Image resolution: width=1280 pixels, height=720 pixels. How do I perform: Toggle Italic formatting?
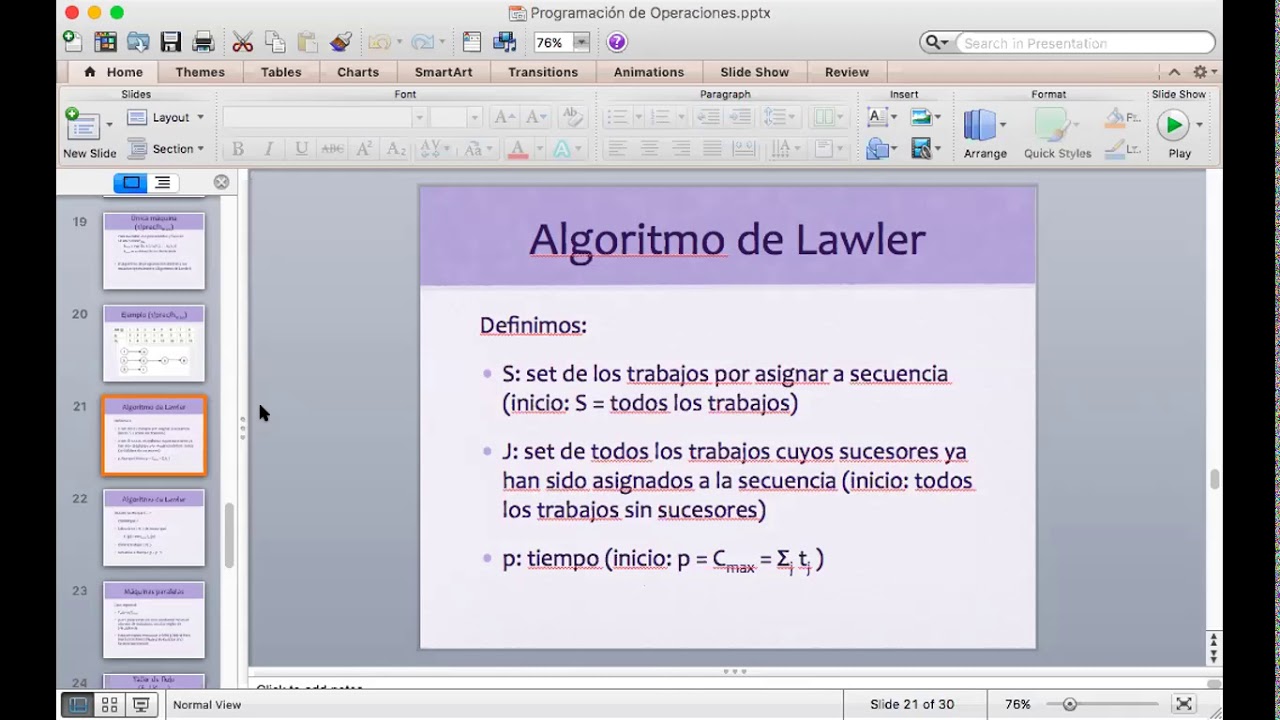(x=268, y=149)
